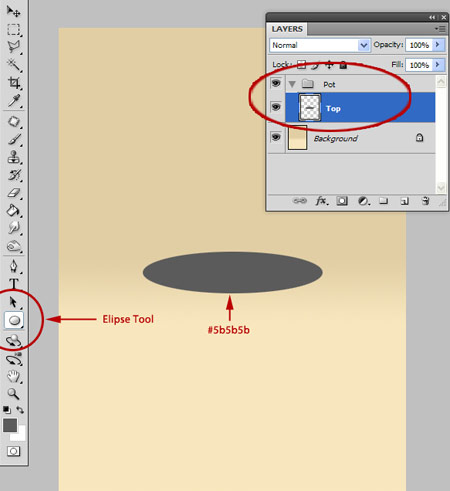450x491 pixels.
Task: Create a new group
Action: (x=384, y=201)
